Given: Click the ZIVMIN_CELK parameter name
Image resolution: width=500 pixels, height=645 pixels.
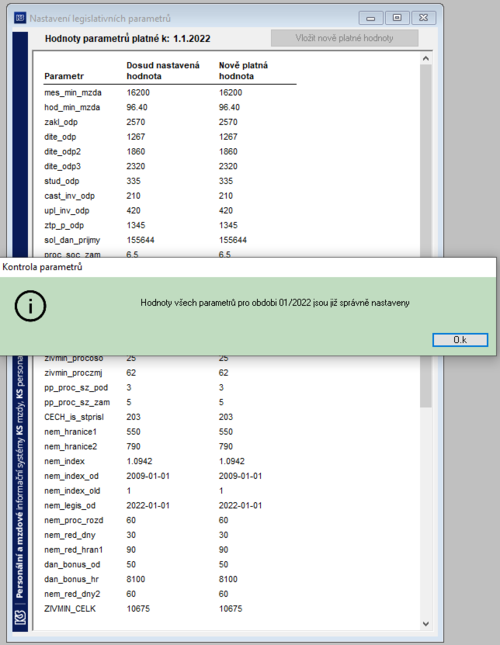Looking at the screenshot, I should [x=70, y=609].
